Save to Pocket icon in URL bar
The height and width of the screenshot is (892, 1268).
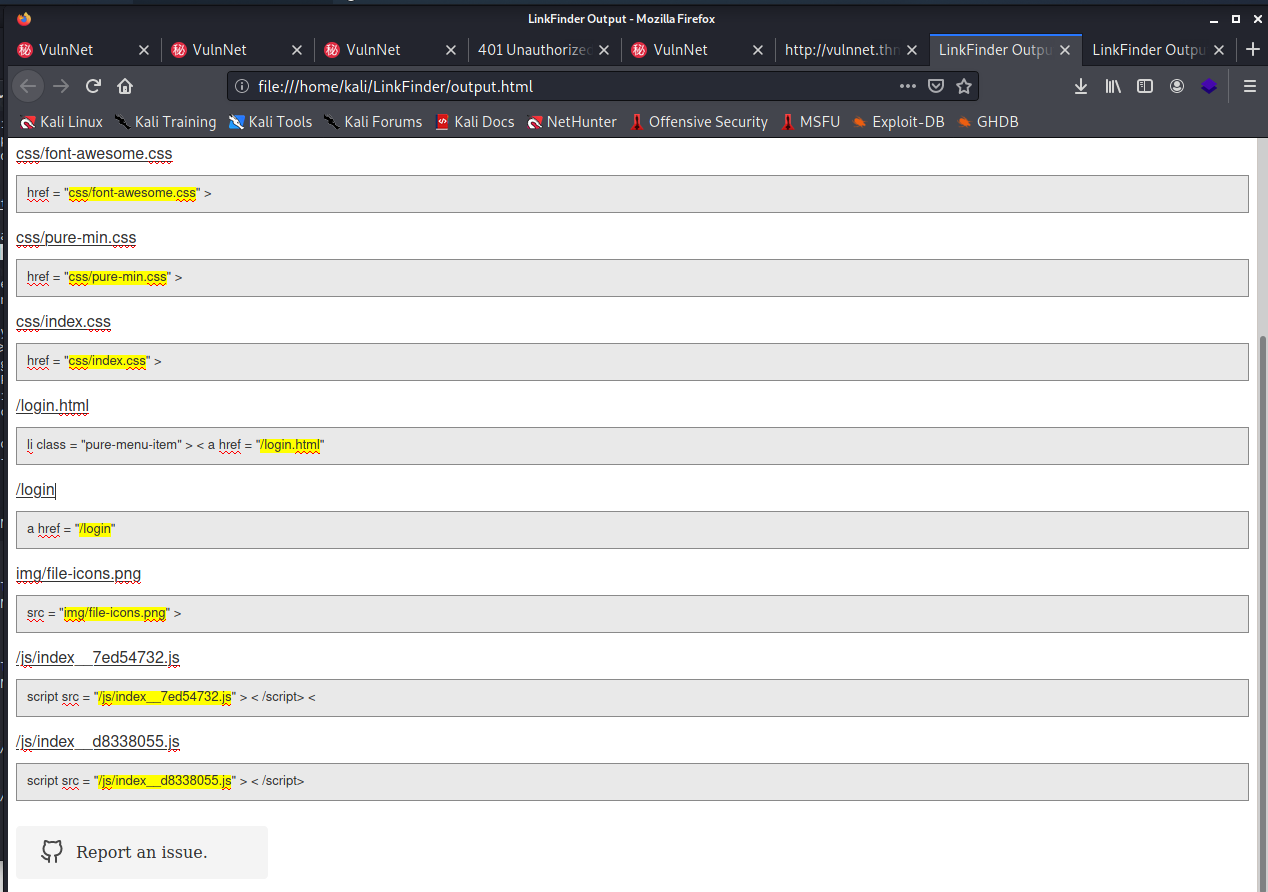point(936,87)
